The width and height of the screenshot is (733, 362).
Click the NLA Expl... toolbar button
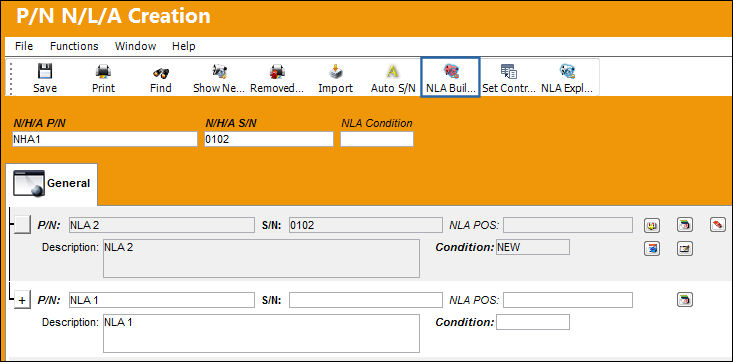click(x=567, y=78)
